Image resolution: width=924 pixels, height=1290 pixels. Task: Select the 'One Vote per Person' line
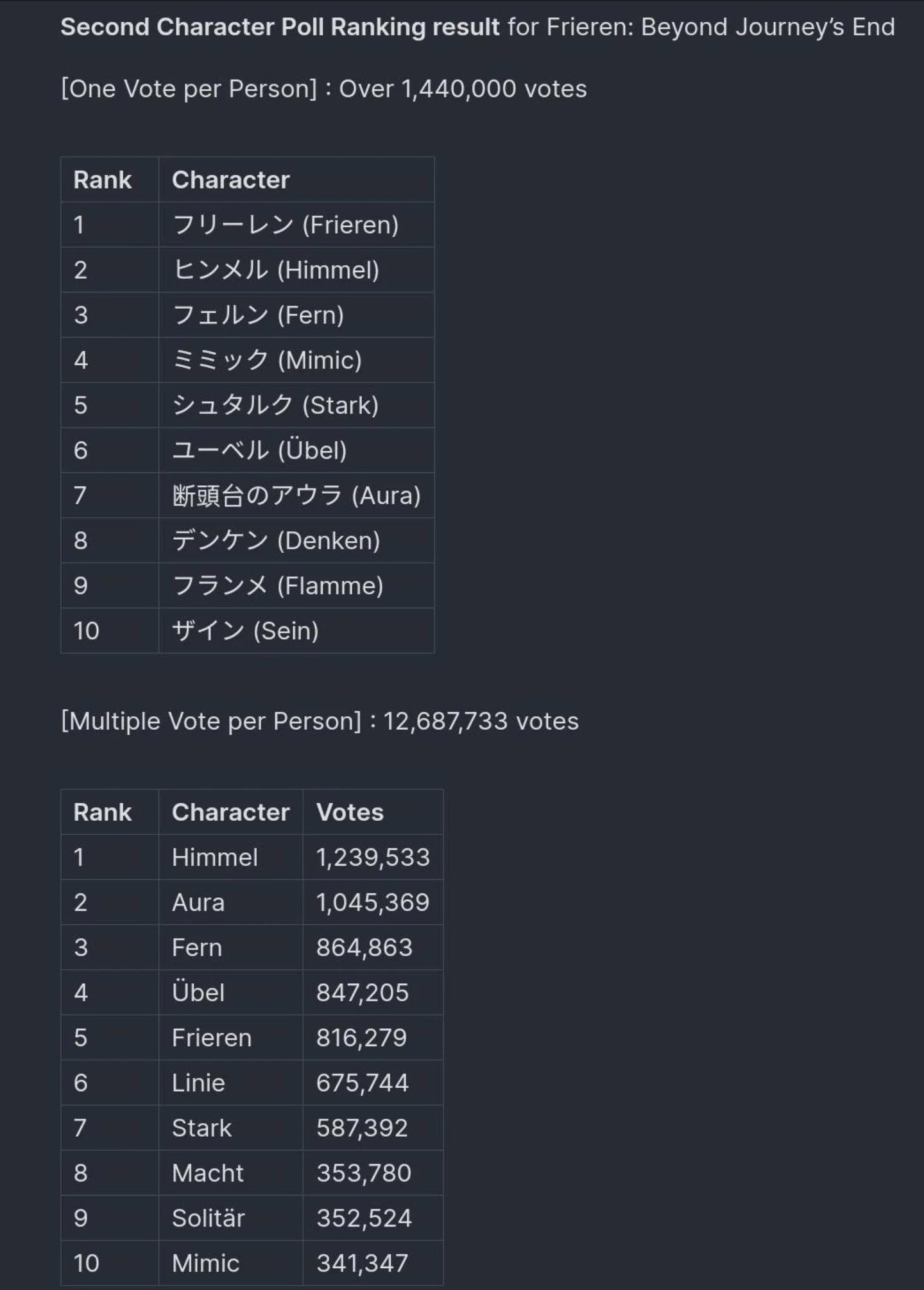(323, 89)
